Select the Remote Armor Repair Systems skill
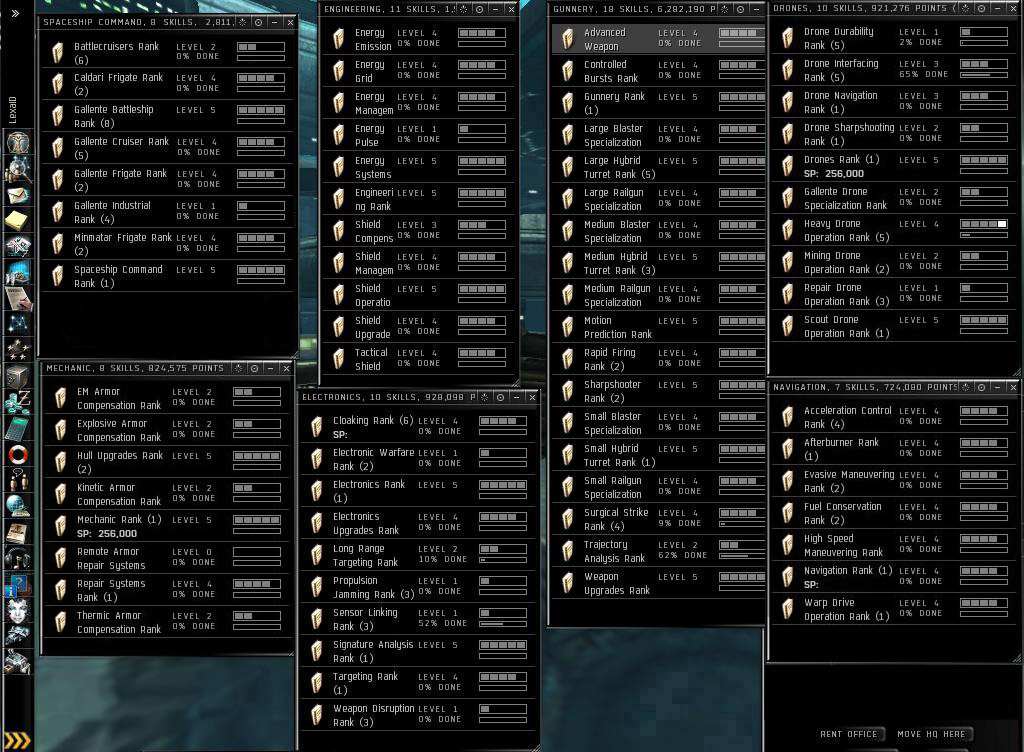Screen dimensions: 1024x752 (x=166, y=558)
